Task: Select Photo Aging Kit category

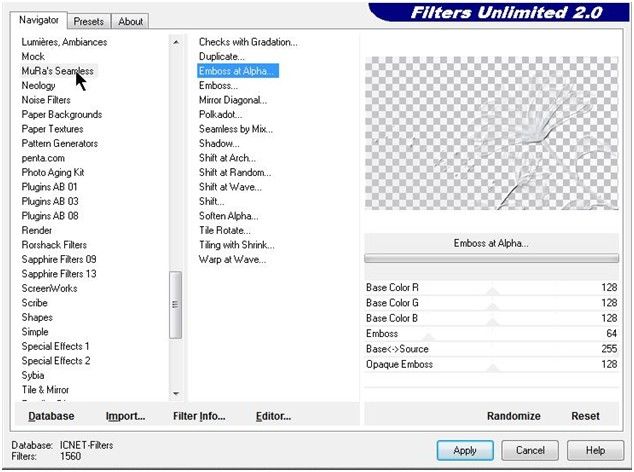Action: pos(53,173)
